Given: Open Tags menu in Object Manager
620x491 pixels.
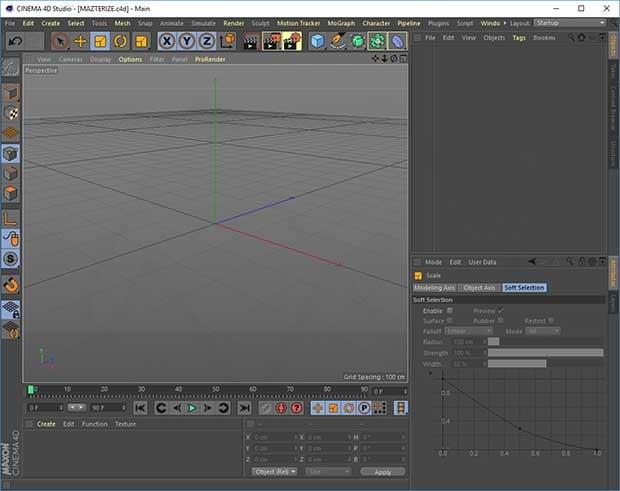Looking at the screenshot, I should pyautogui.click(x=519, y=38).
